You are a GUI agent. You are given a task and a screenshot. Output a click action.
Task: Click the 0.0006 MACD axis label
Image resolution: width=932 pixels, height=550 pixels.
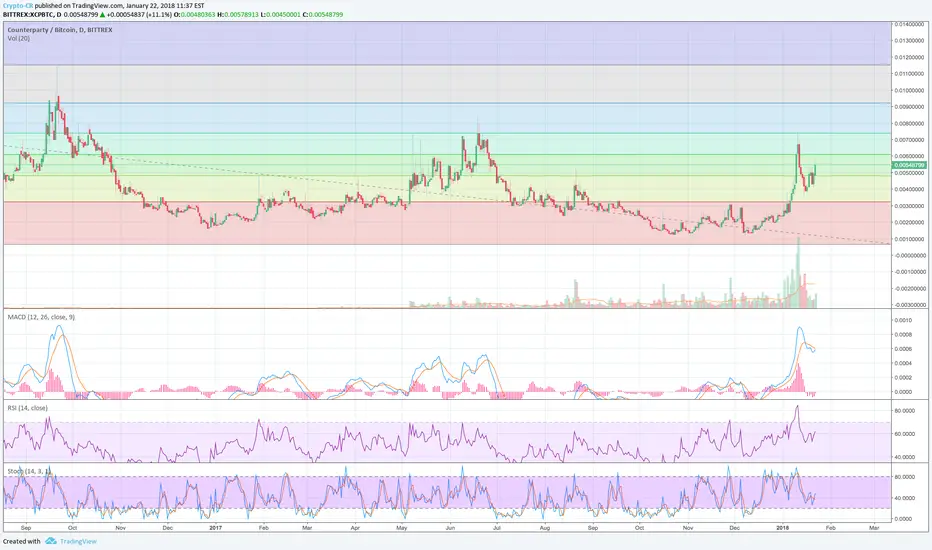click(x=902, y=349)
